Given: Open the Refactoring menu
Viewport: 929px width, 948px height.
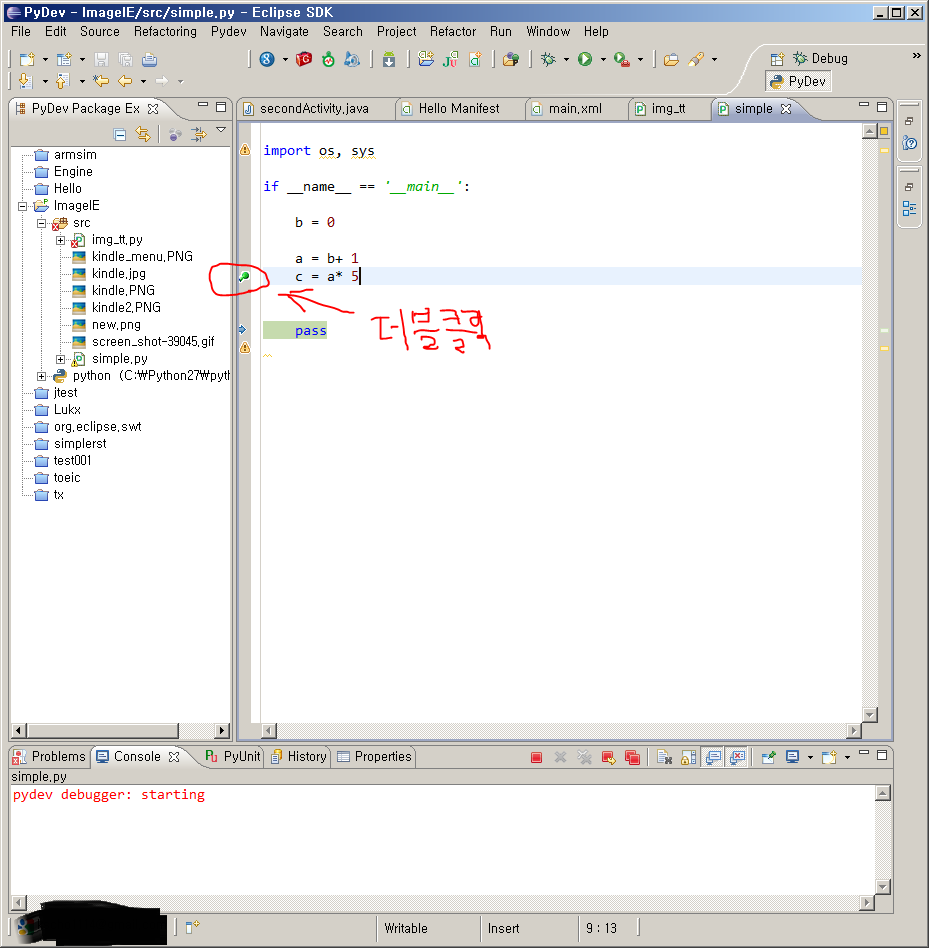Looking at the screenshot, I should click(x=165, y=31).
